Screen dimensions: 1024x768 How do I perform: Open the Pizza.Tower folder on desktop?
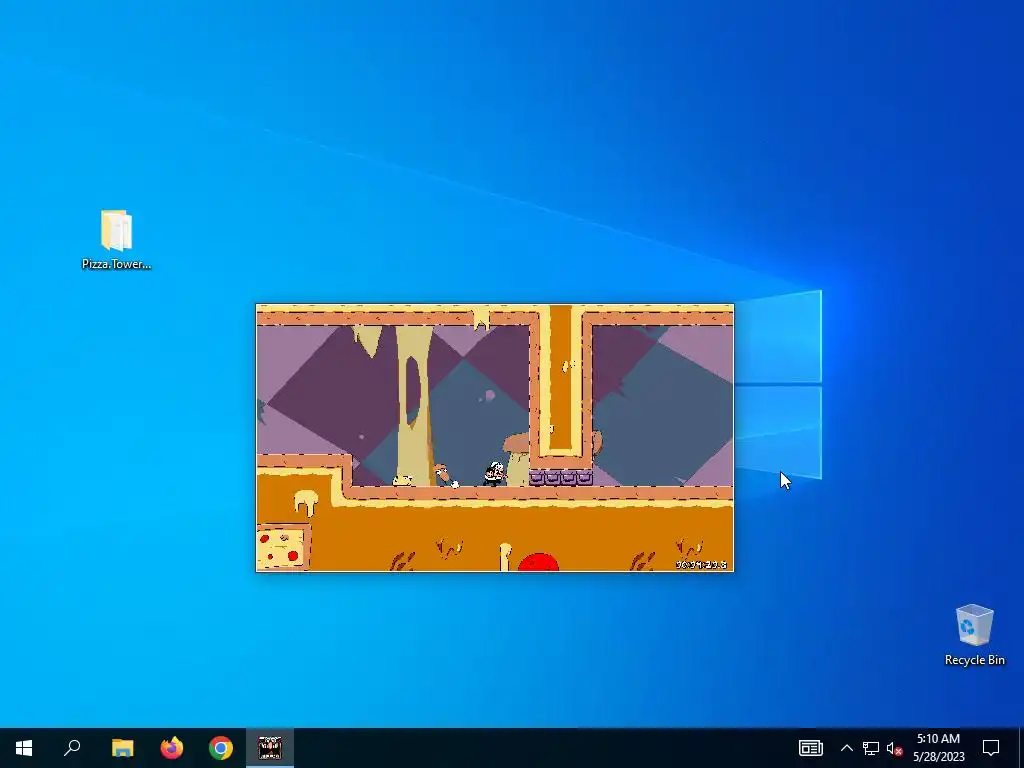coord(116,239)
